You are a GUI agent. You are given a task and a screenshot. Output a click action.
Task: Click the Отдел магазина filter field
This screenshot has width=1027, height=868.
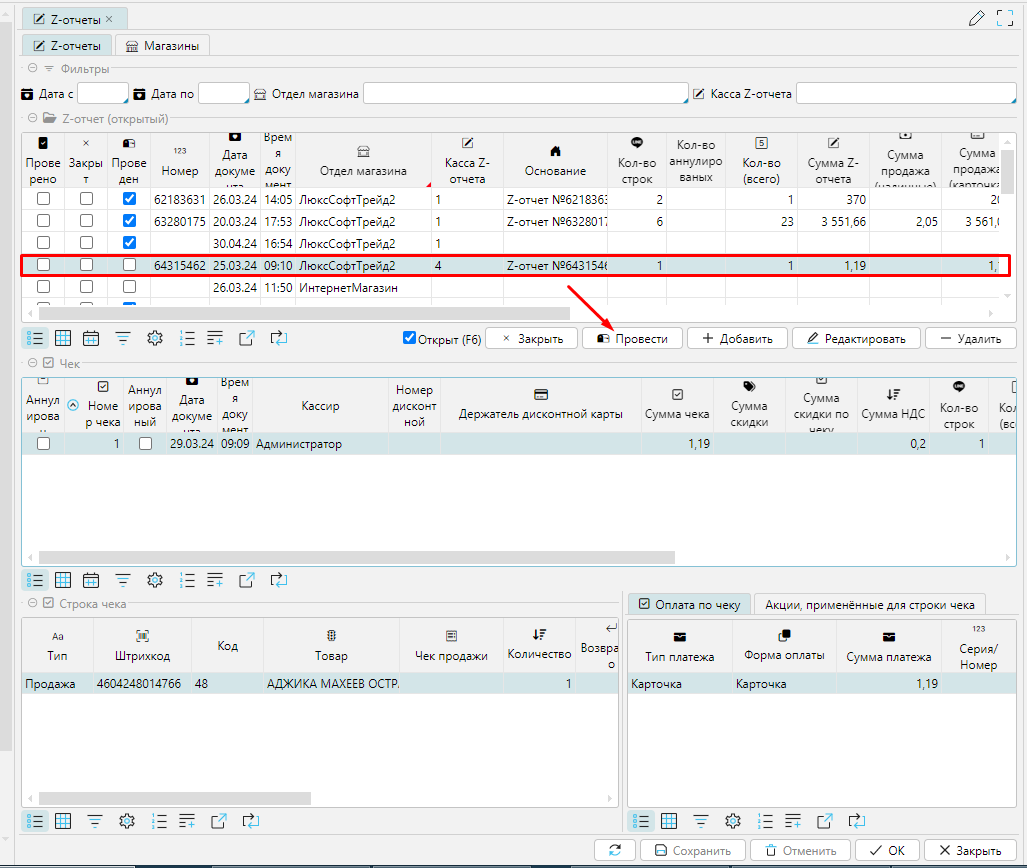tap(519, 93)
